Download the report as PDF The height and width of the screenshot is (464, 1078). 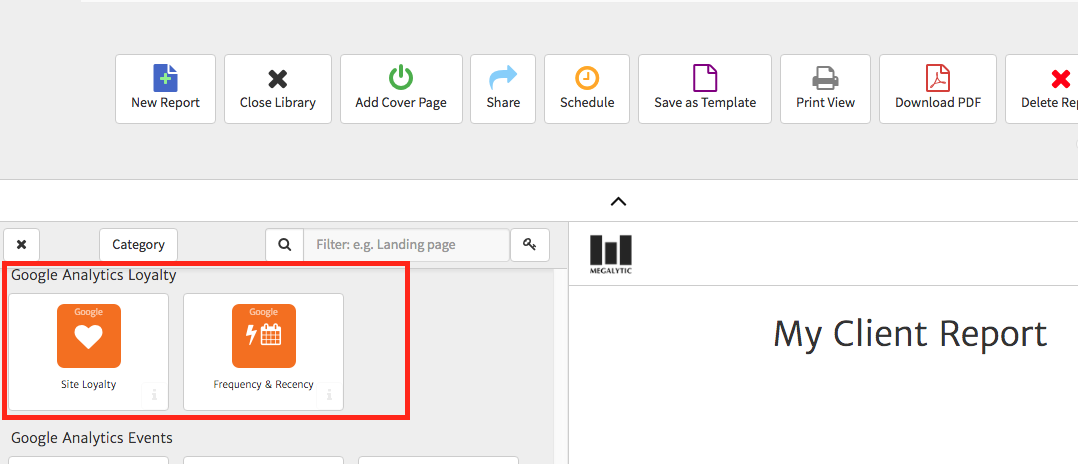938,89
